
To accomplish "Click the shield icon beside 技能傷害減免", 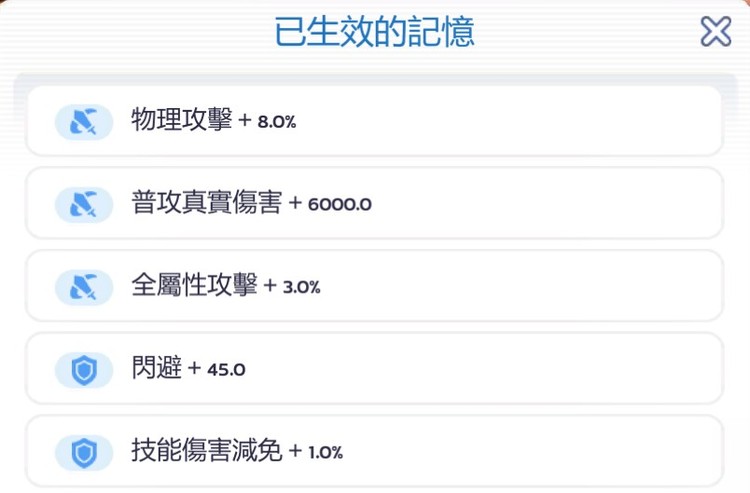I will [84, 452].
